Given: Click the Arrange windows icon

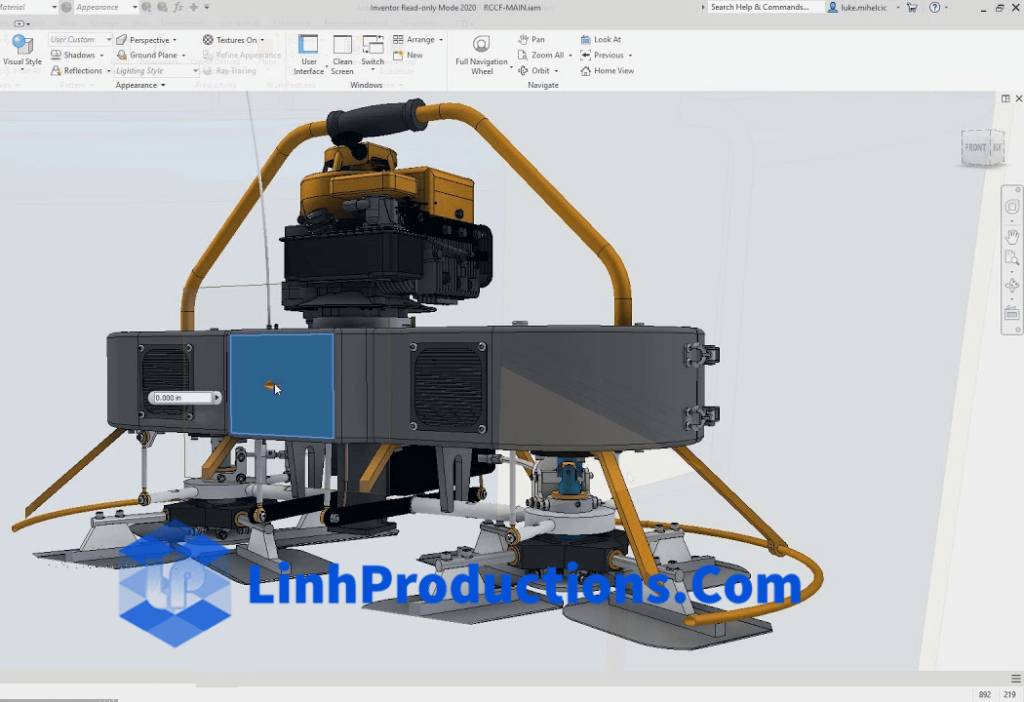Looking at the screenshot, I should click(398, 40).
